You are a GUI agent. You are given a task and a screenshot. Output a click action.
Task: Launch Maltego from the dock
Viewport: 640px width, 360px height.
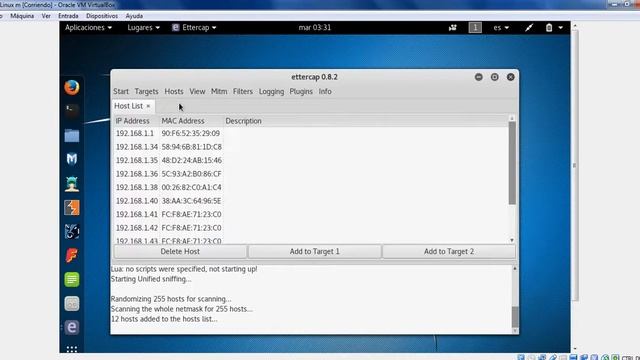[x=72, y=159]
